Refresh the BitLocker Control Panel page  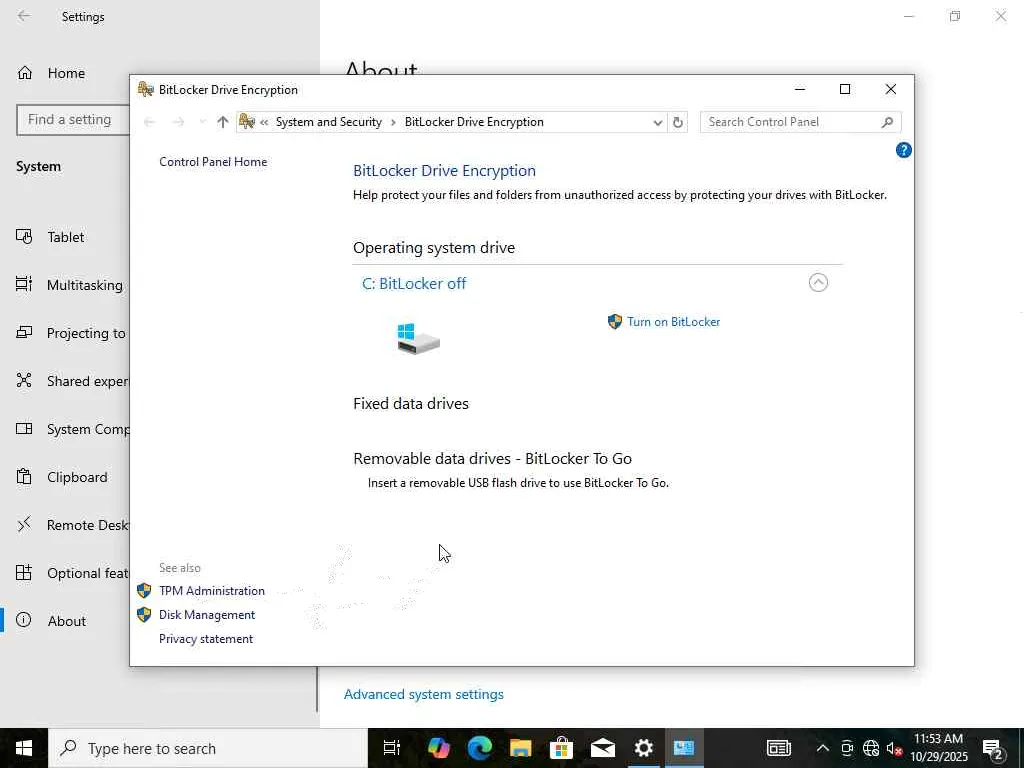click(678, 122)
